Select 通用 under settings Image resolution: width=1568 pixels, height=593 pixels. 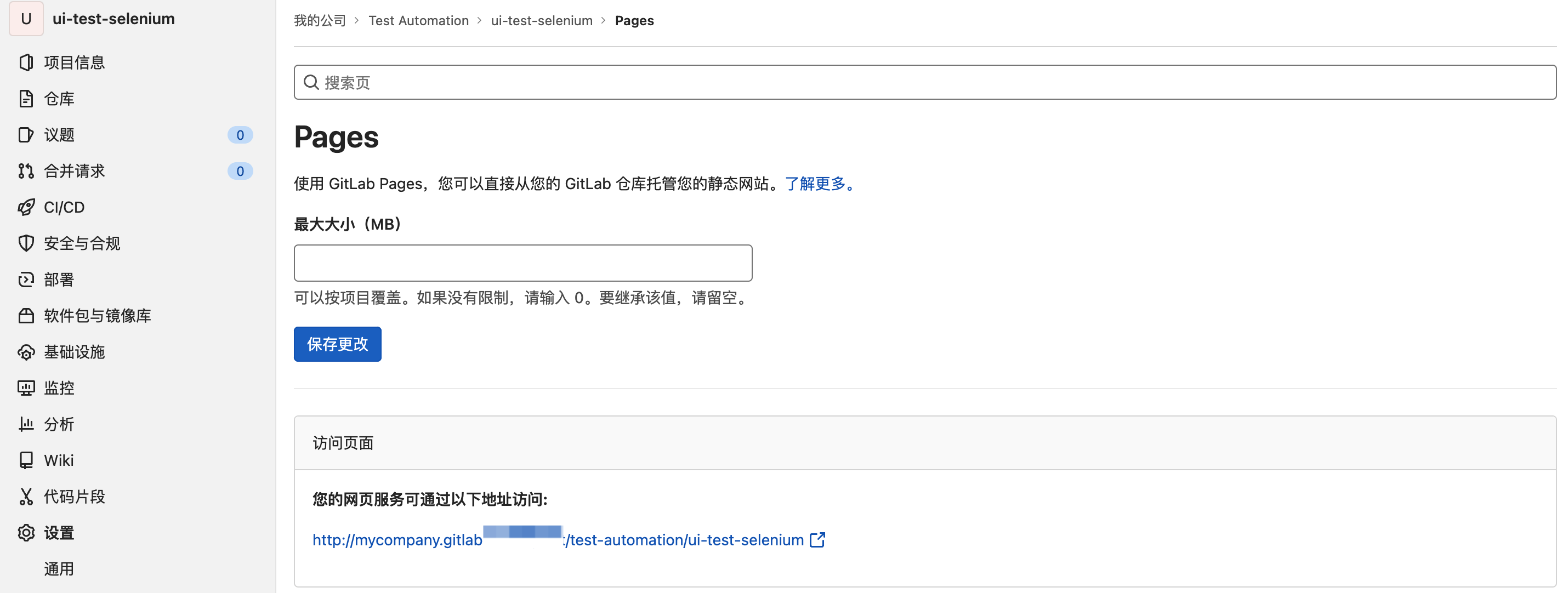coord(59,569)
